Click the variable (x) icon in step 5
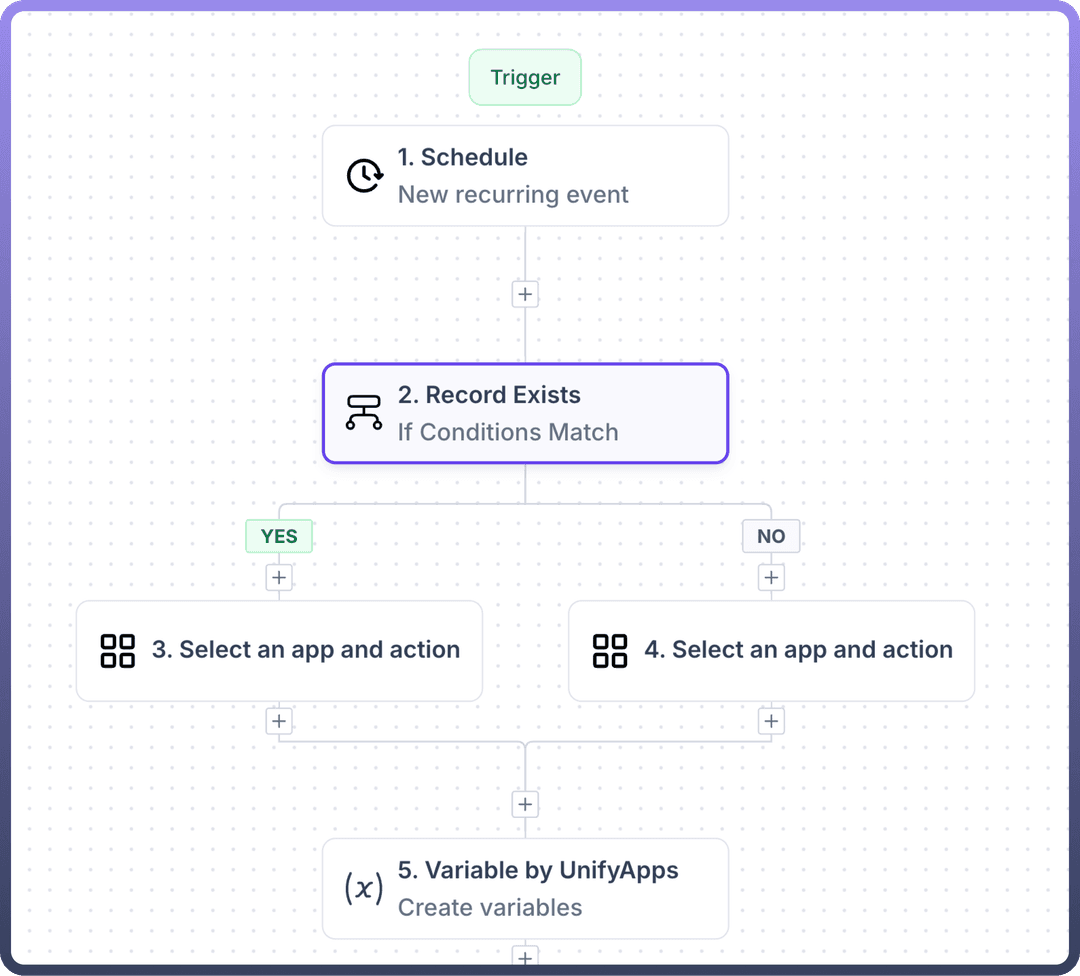 click(x=364, y=888)
